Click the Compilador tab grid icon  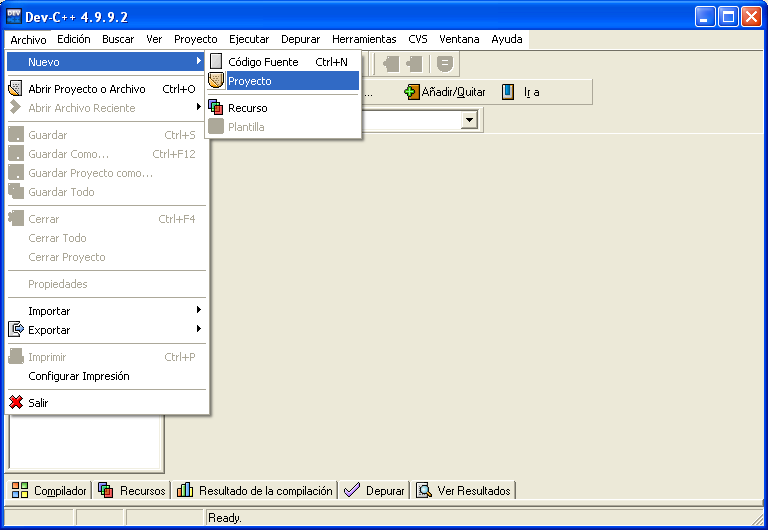[x=20, y=490]
